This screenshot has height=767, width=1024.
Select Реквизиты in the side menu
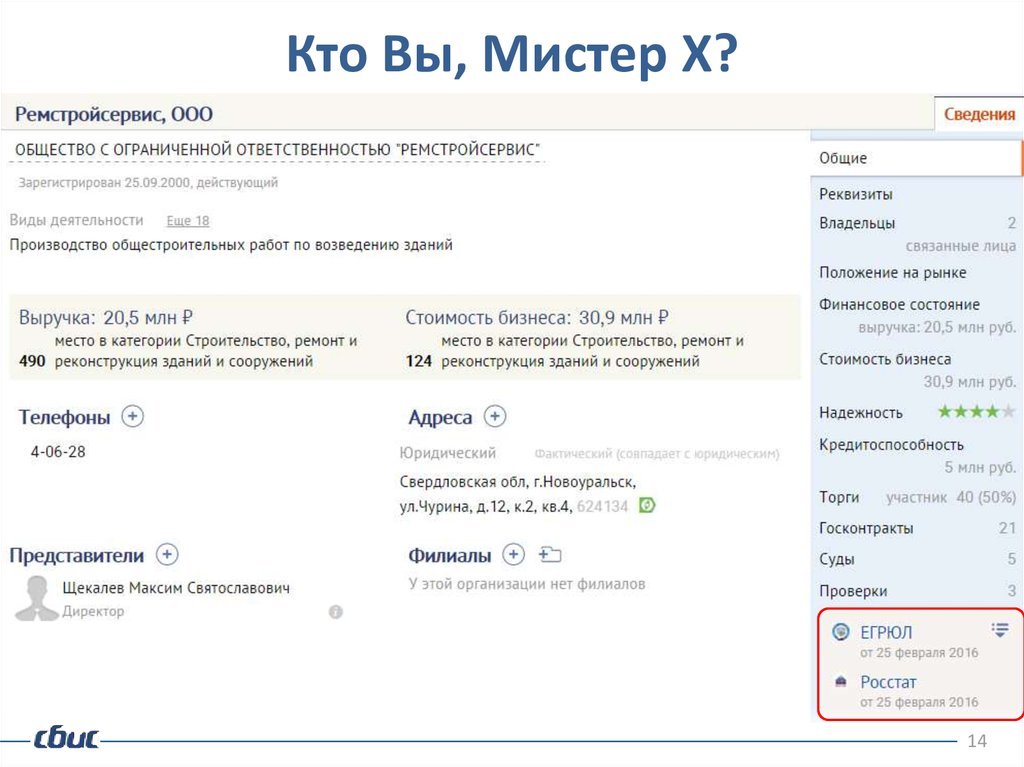(856, 194)
